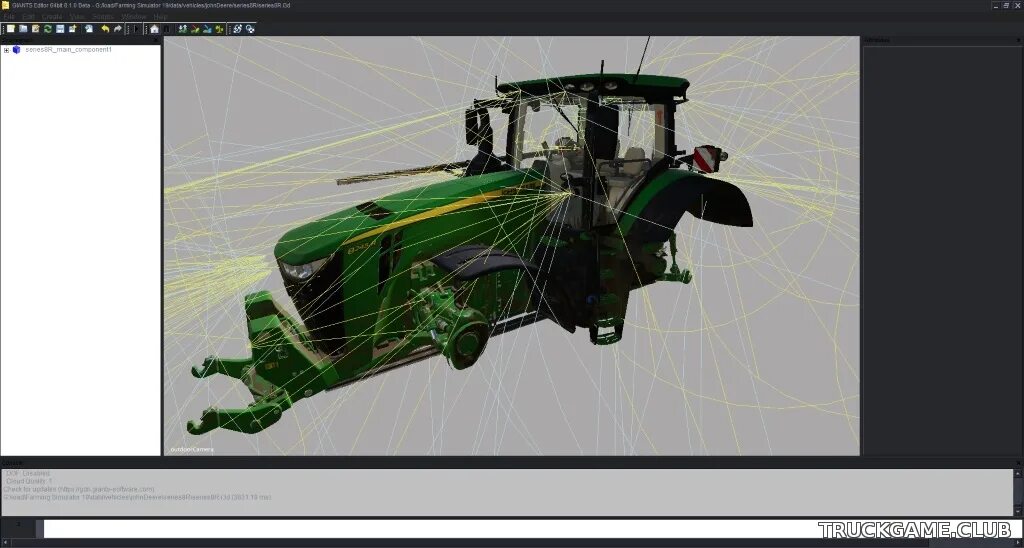Click the Save floppy disk icon

60,29
